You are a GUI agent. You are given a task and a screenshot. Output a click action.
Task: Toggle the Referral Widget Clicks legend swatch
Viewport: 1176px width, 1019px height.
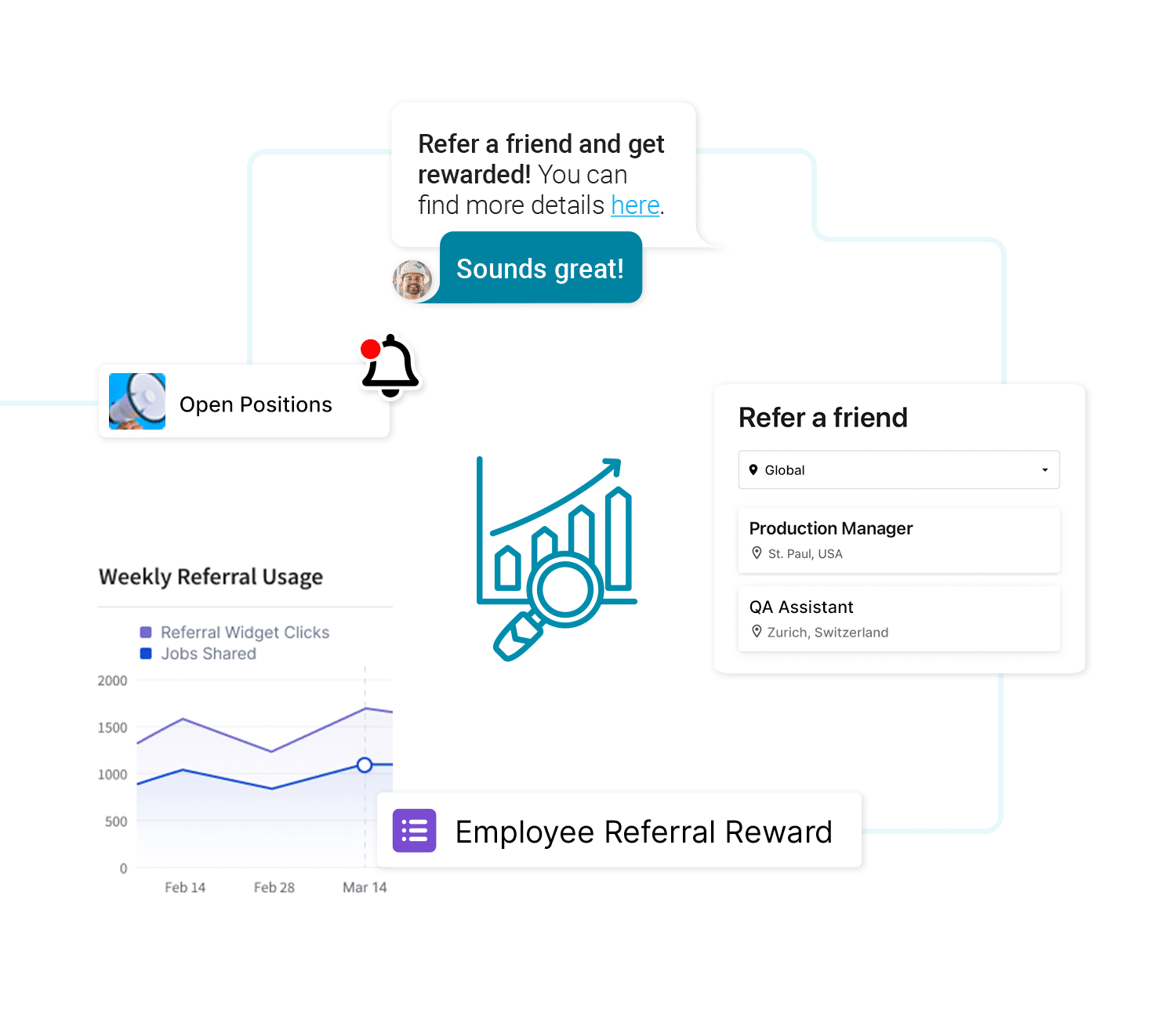coord(145,632)
